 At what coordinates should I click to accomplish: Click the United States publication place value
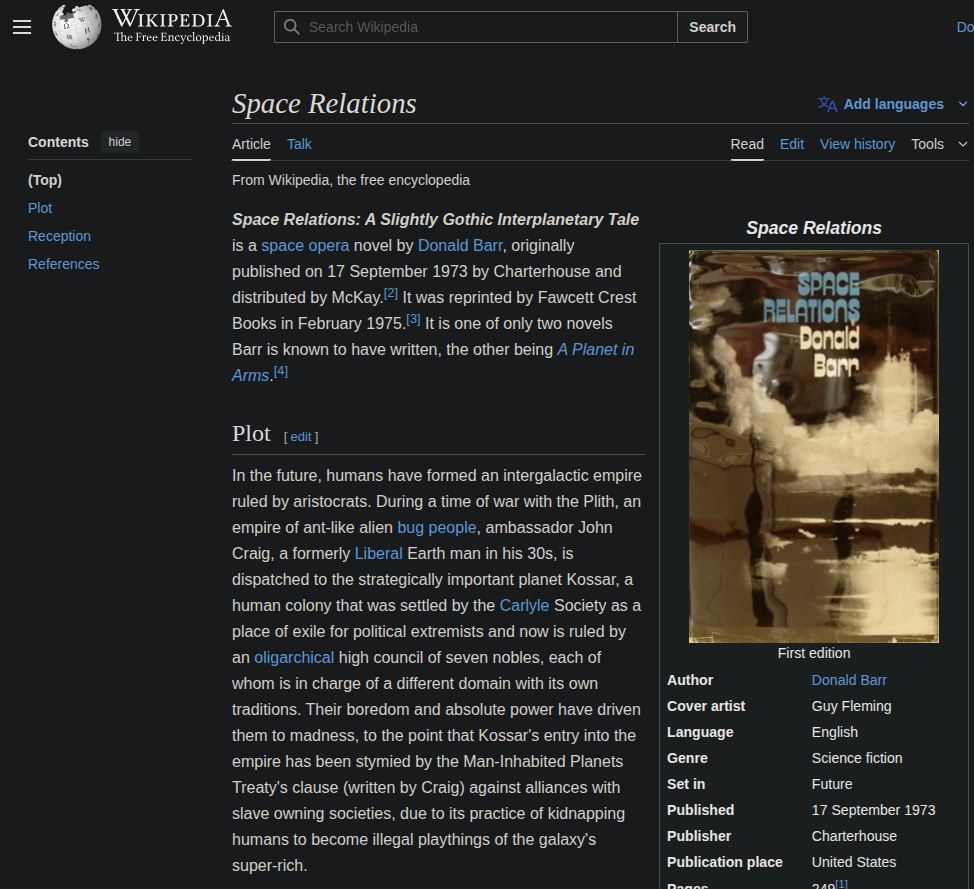coord(854,862)
